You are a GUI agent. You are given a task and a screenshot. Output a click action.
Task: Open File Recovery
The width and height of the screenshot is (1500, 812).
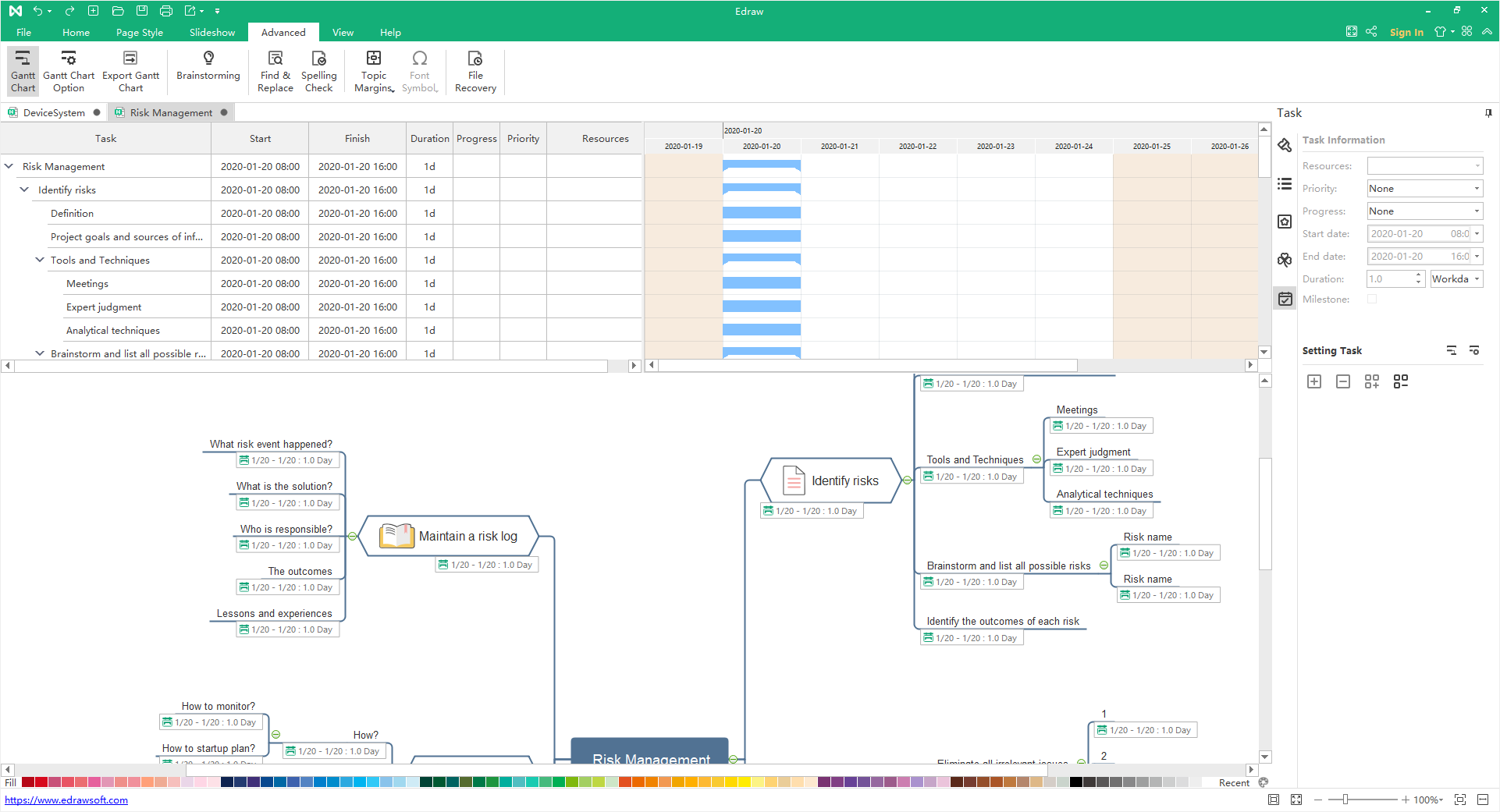pyautogui.click(x=475, y=72)
